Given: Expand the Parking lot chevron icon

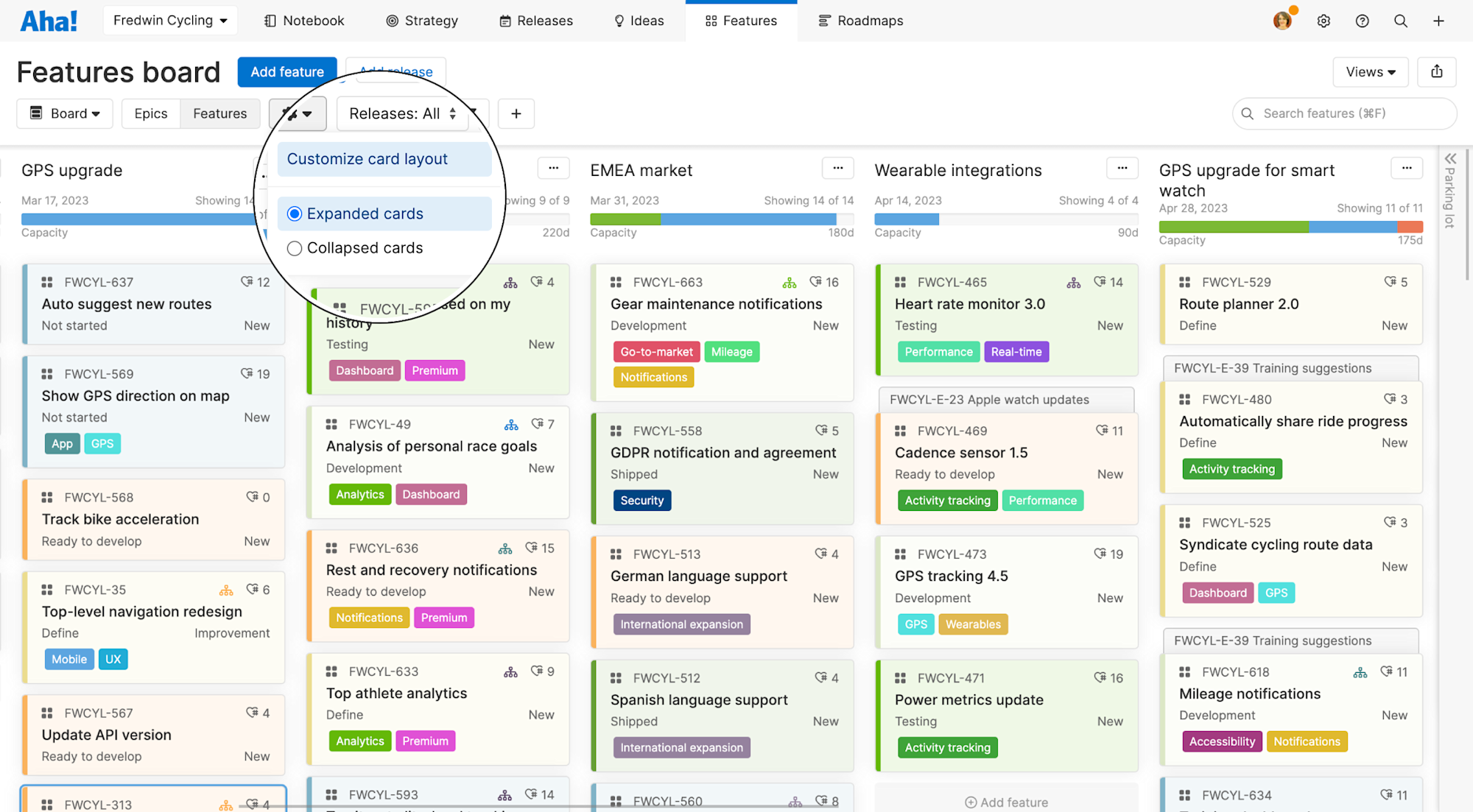Looking at the screenshot, I should [1450, 158].
